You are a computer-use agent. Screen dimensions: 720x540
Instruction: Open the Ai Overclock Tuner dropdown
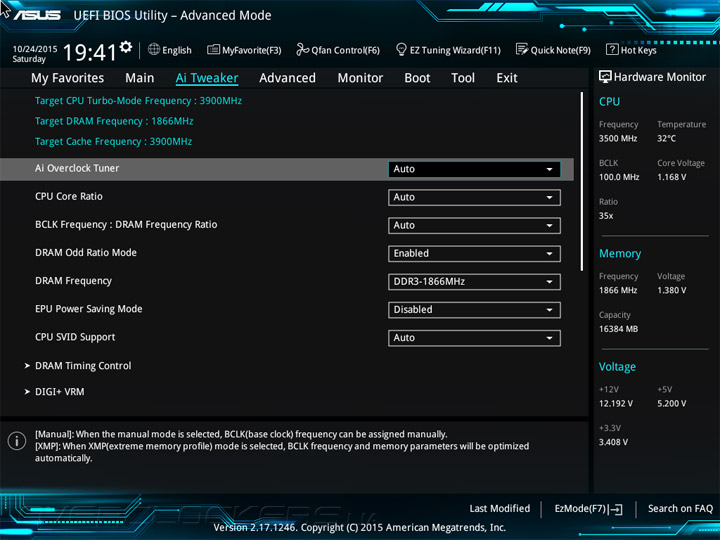pyautogui.click(x=474, y=169)
